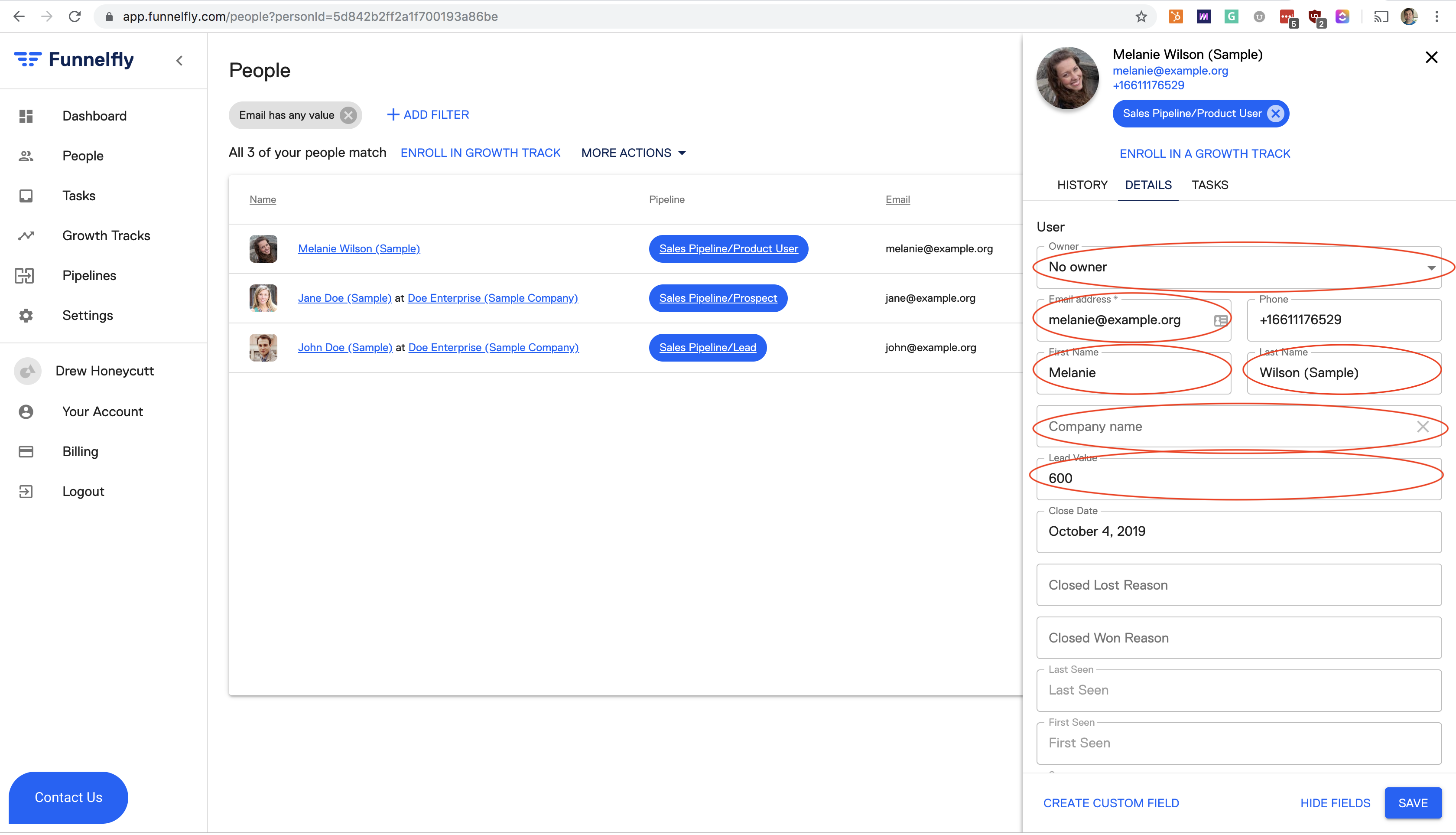Click the Billing card icon
The height and width of the screenshot is (835, 1456).
(26, 451)
